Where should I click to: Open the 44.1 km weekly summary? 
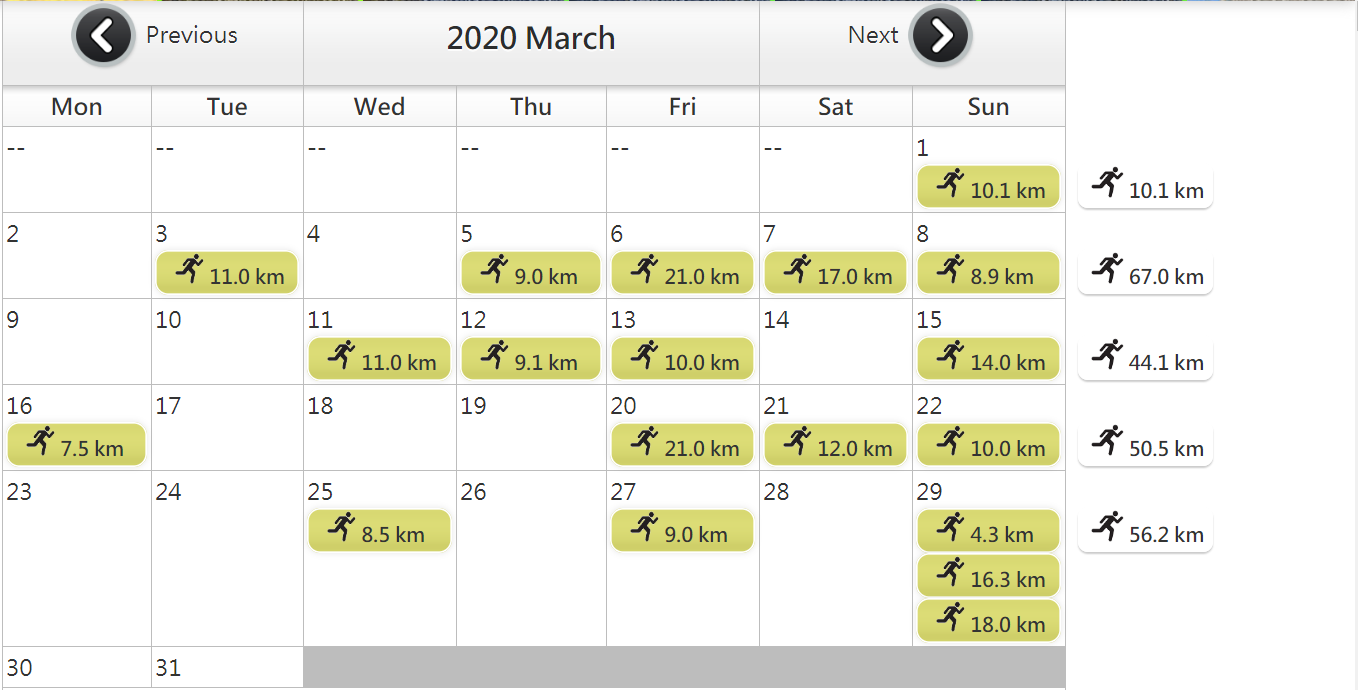1145,359
